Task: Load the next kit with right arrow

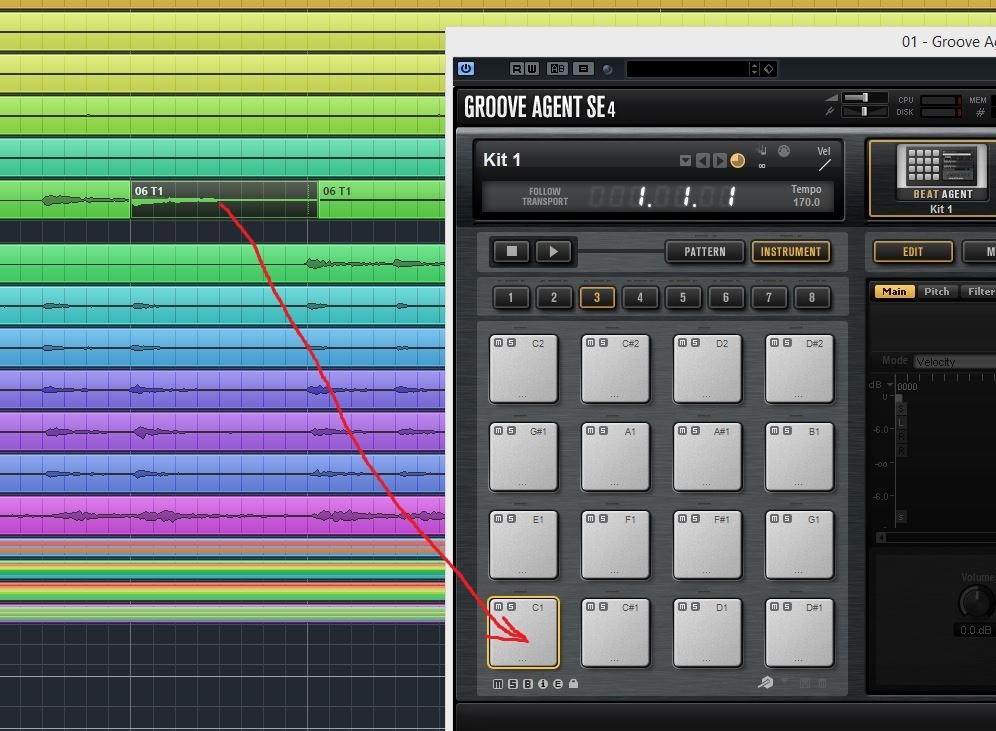Action: click(719, 161)
